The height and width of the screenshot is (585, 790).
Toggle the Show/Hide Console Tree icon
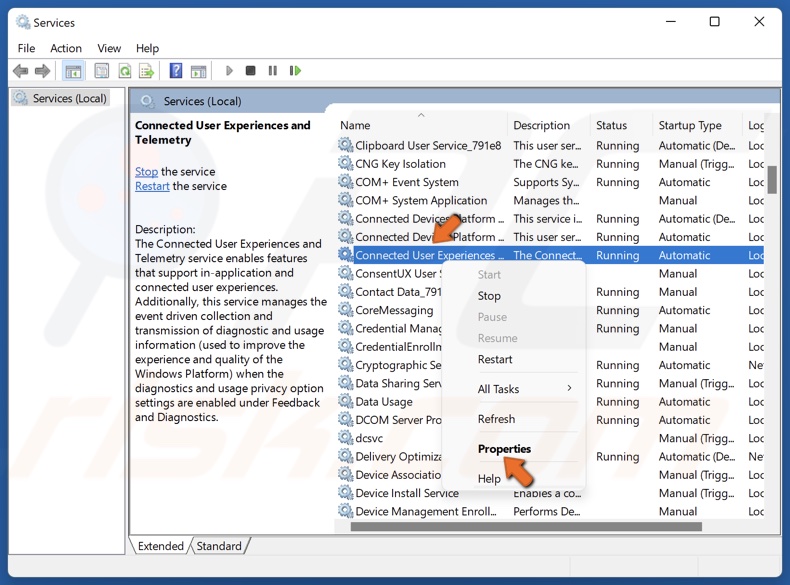click(73, 71)
